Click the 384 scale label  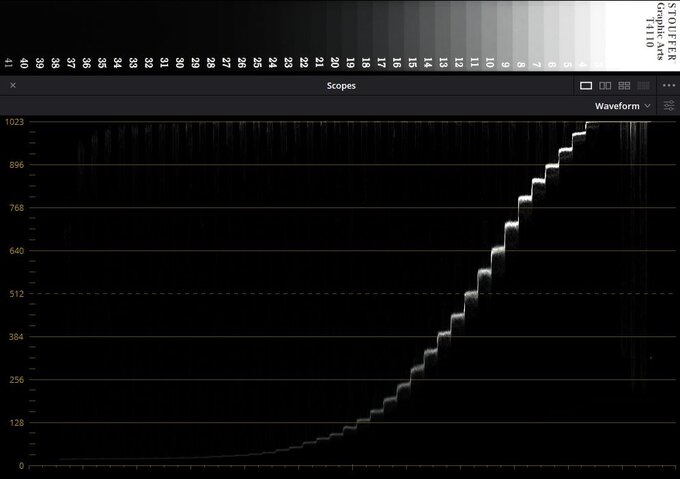(16, 336)
